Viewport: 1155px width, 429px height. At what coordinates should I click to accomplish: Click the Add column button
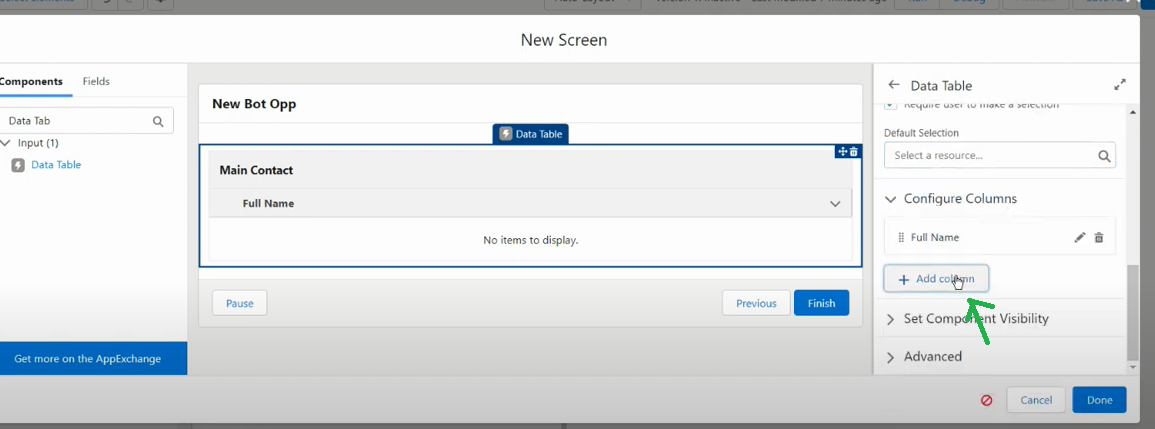(x=936, y=279)
